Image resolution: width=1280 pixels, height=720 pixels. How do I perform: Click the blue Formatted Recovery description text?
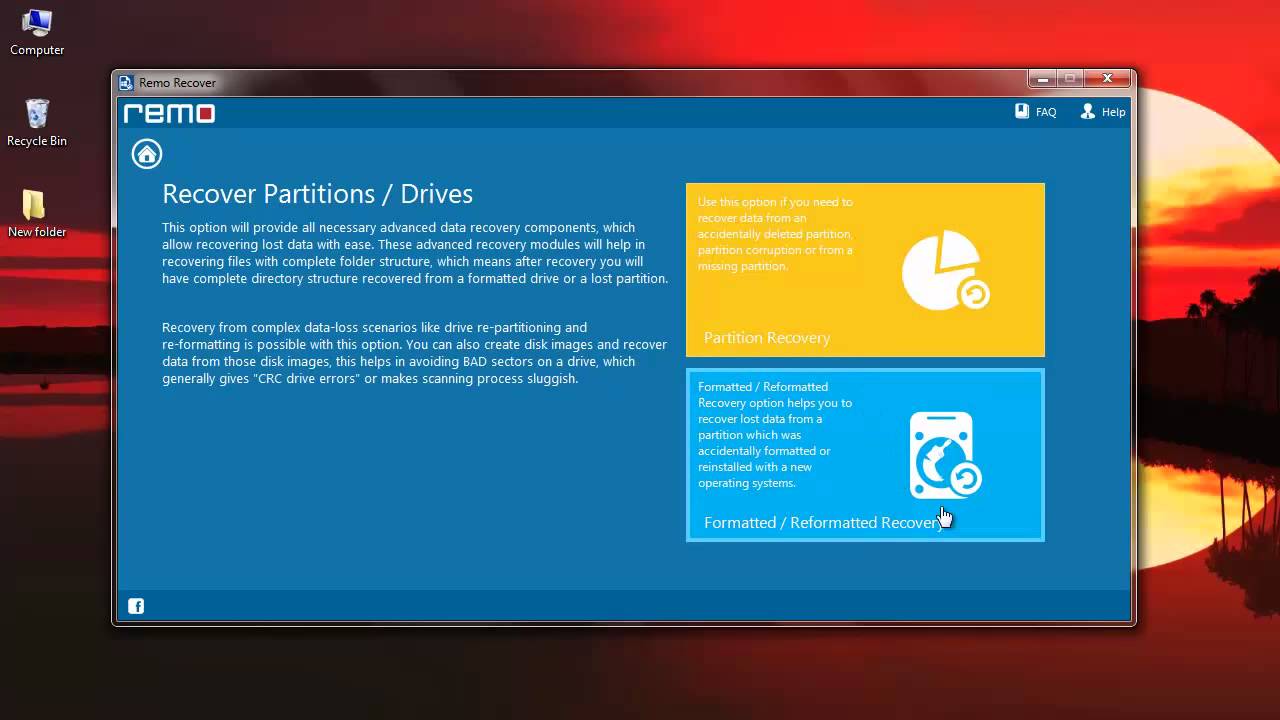(x=775, y=435)
